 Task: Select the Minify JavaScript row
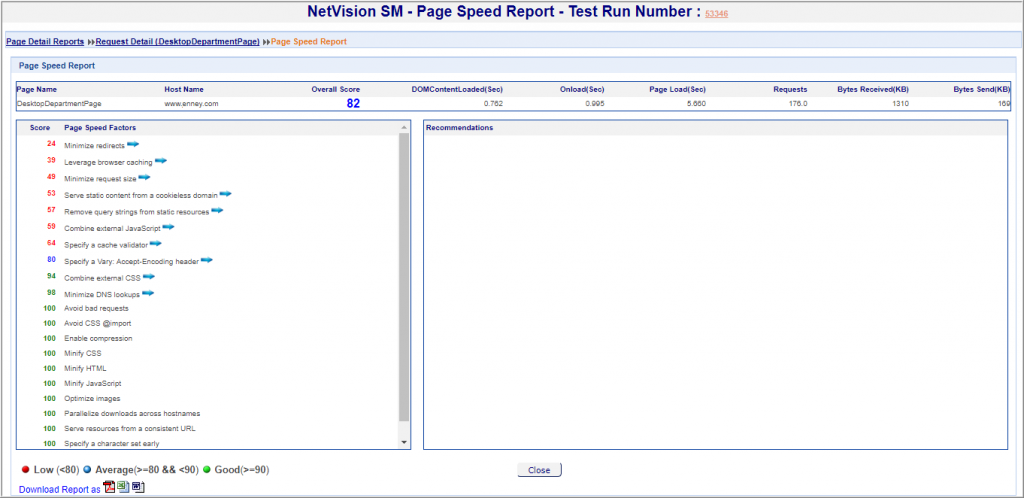click(x=92, y=384)
